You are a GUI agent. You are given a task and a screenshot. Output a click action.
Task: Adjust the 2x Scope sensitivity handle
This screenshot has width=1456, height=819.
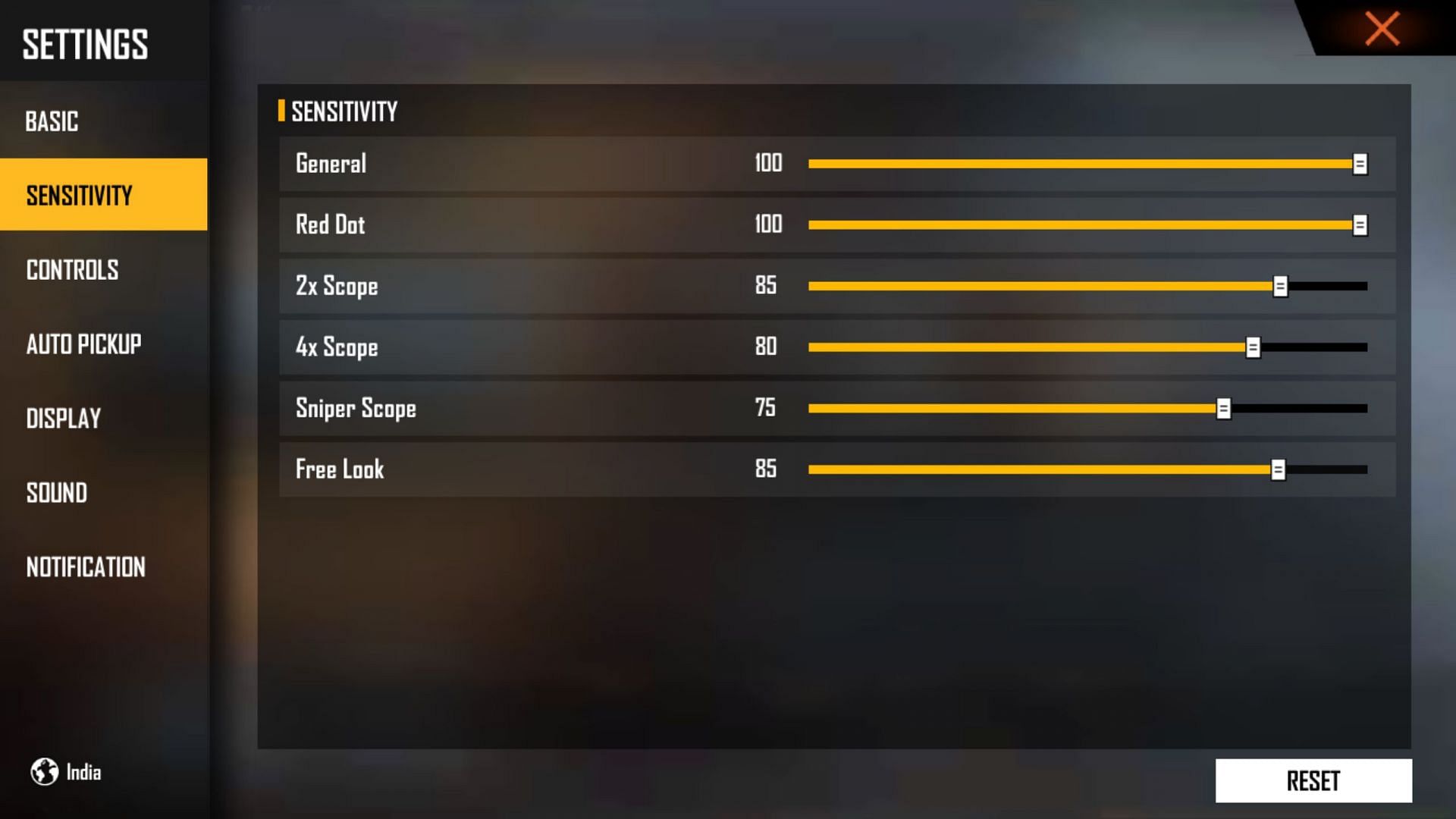pyautogui.click(x=1281, y=285)
